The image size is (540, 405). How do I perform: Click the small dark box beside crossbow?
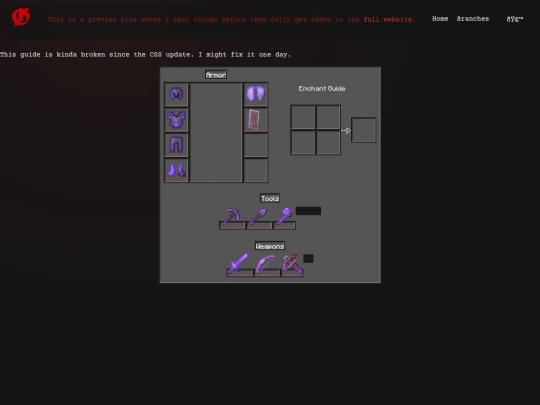pyautogui.click(x=308, y=259)
